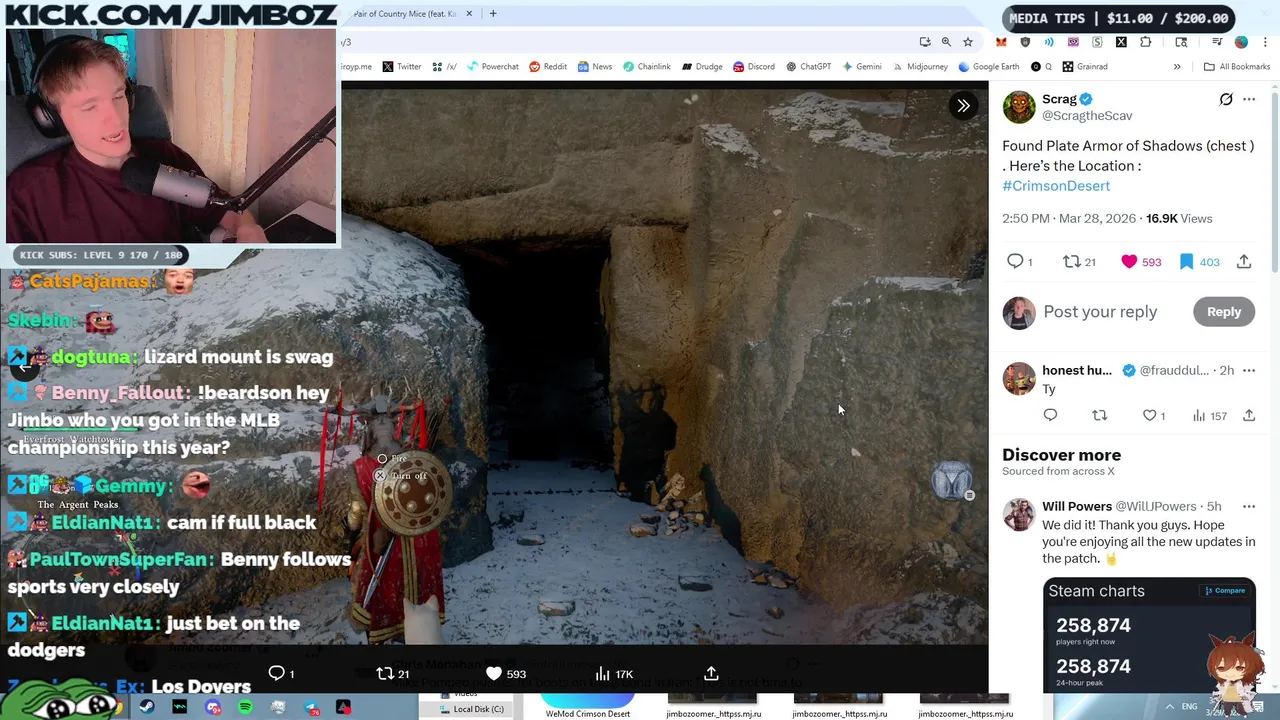This screenshot has width=1280, height=720.
Task: Click the reply icon under Scrag's tweet
Action: (x=1015, y=261)
